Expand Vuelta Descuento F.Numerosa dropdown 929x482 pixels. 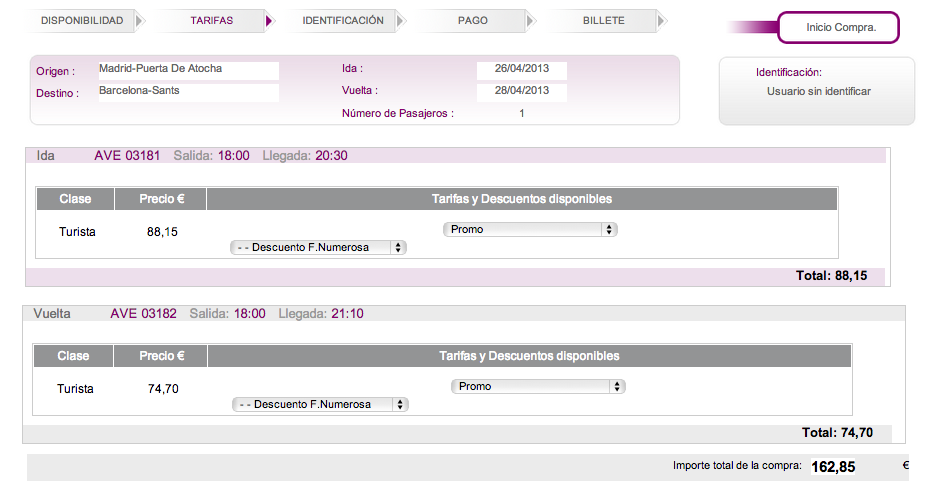(x=320, y=404)
